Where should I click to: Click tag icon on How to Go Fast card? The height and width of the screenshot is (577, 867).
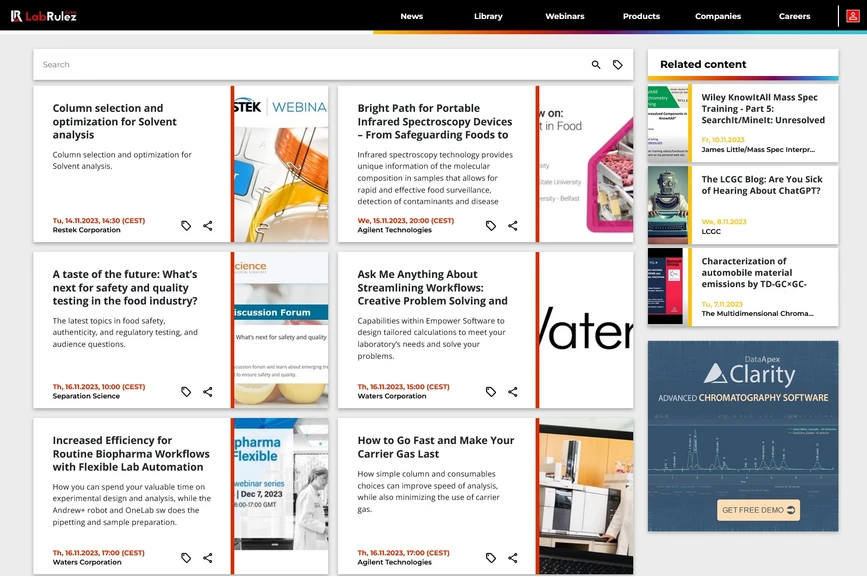(x=490, y=558)
